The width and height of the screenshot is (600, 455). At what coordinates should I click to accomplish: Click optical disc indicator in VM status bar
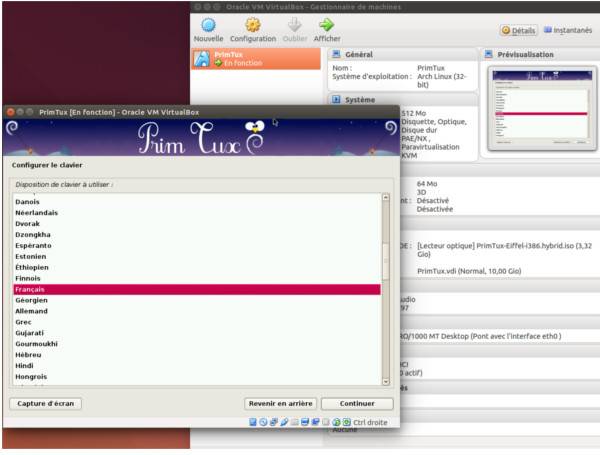[x=263, y=422]
